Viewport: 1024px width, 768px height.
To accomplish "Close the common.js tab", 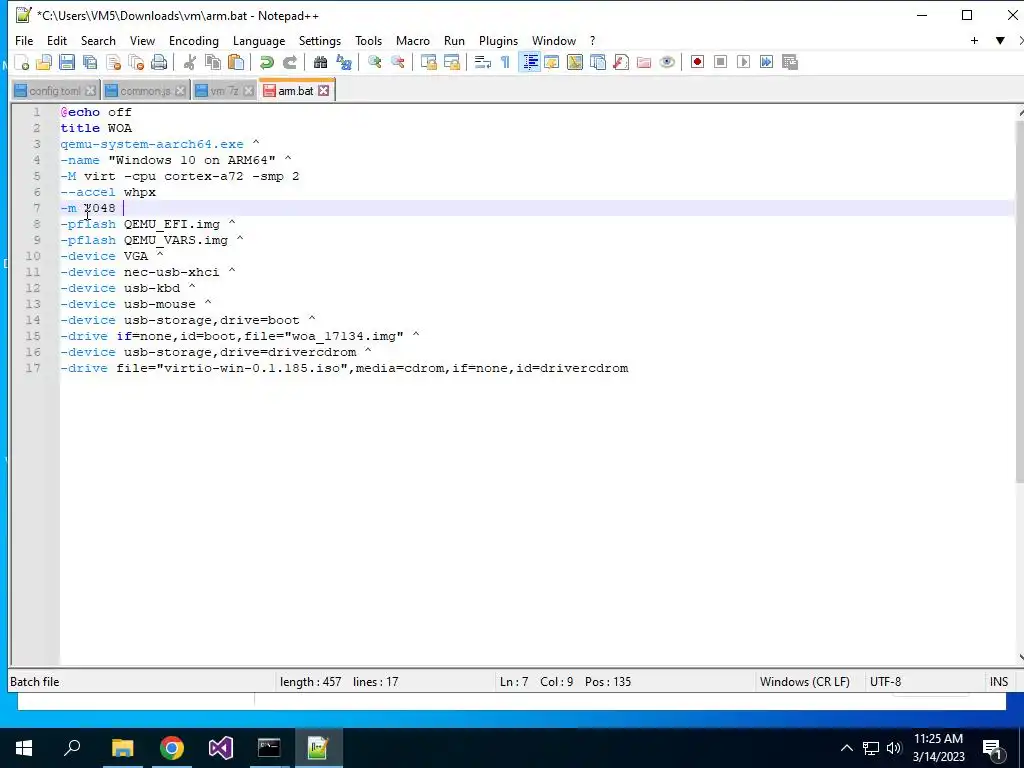I will (x=180, y=91).
